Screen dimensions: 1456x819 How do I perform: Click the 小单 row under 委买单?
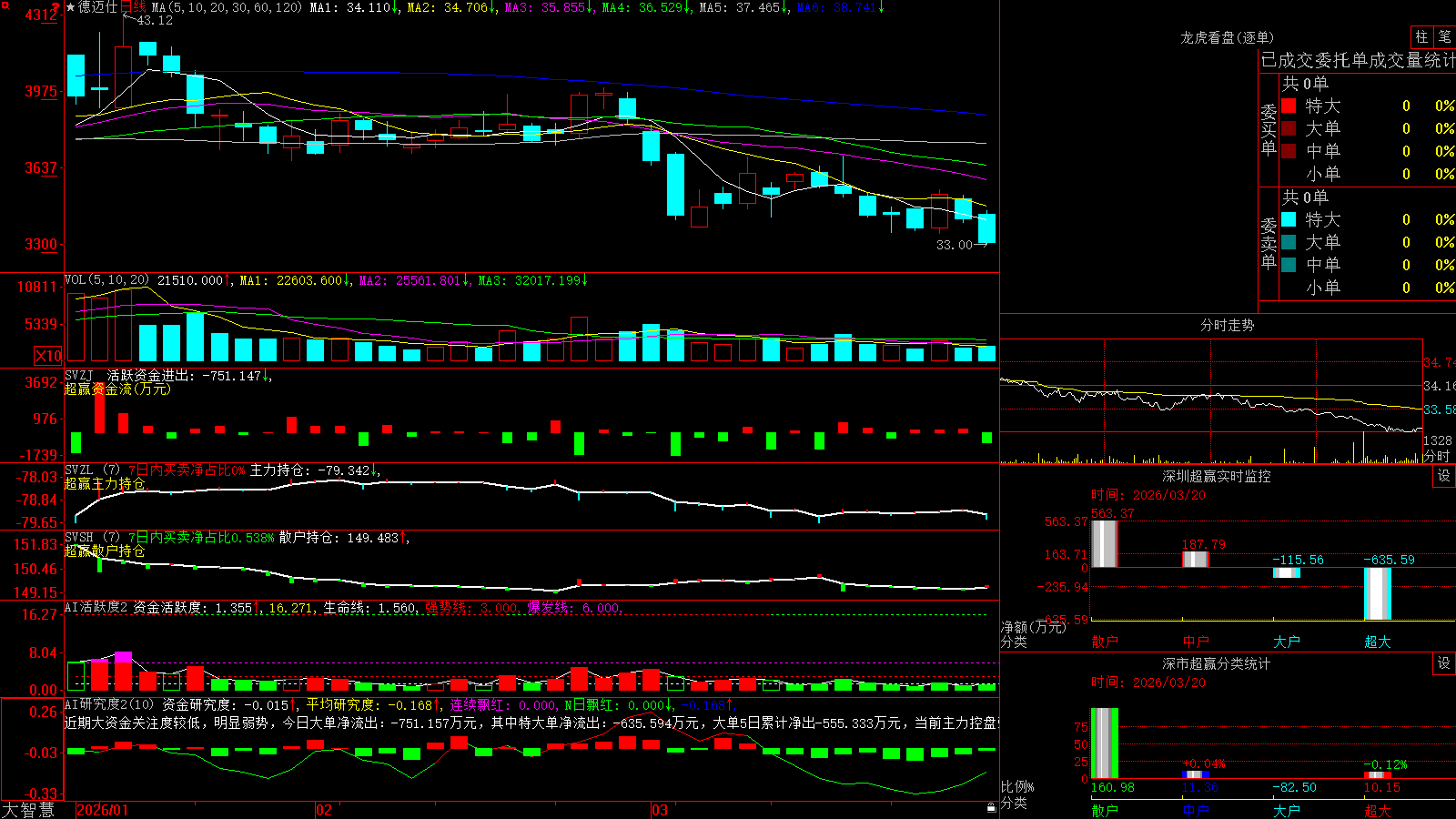(x=1368, y=174)
